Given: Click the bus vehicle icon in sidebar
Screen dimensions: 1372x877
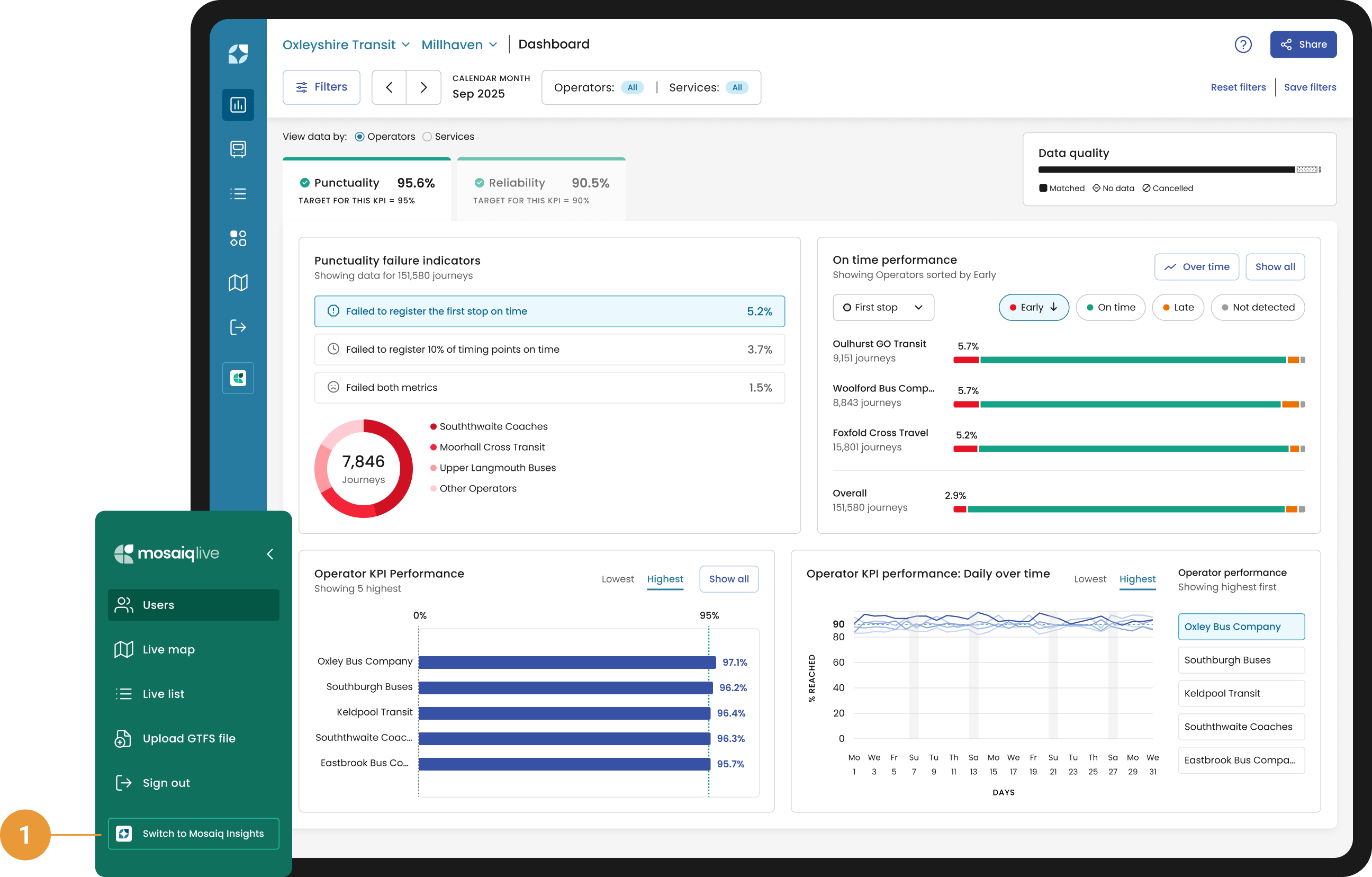Looking at the screenshot, I should 238,149.
